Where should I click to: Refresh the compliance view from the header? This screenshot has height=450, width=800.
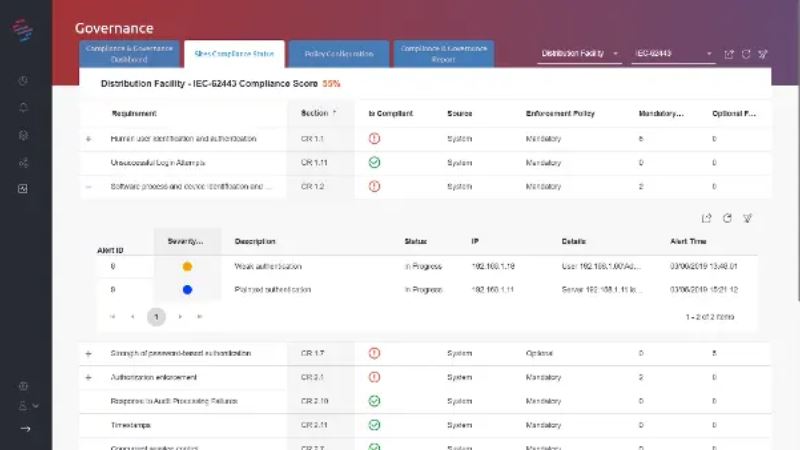pos(746,54)
